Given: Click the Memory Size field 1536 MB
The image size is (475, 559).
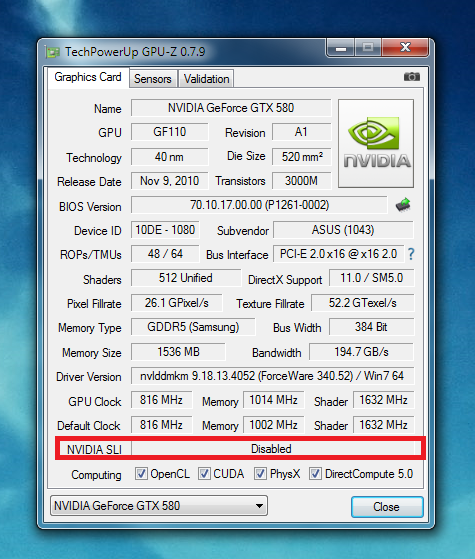Looking at the screenshot, I should pos(178,352).
